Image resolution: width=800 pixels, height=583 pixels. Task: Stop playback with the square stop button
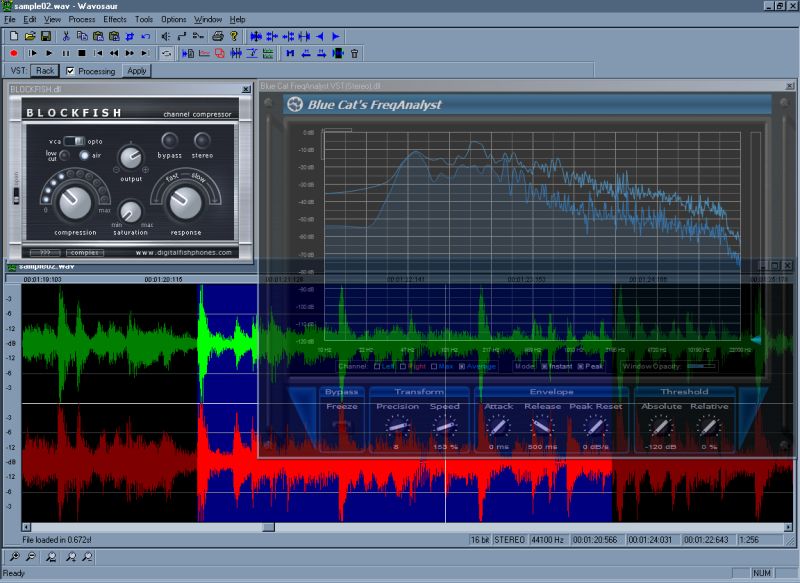(x=82, y=53)
